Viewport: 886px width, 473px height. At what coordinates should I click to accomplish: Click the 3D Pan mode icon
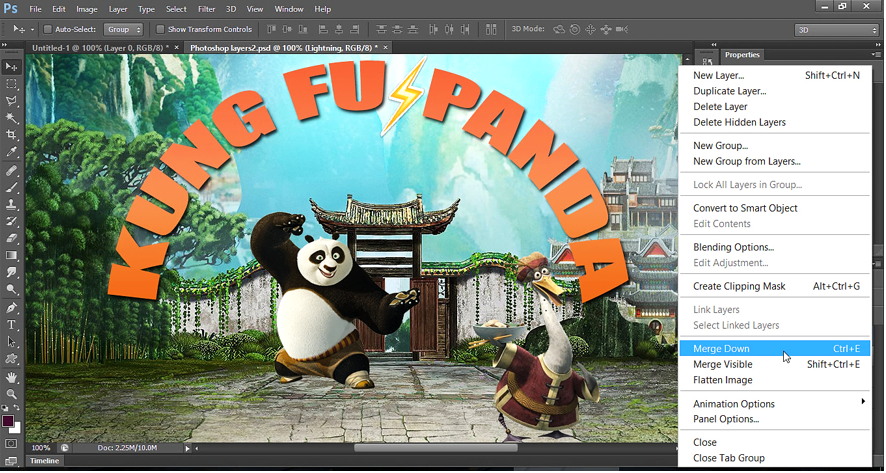tap(590, 29)
